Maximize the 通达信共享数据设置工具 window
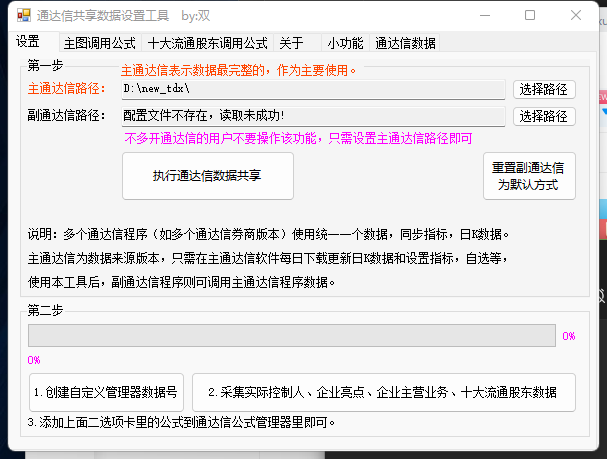607x459 pixels. point(530,15)
